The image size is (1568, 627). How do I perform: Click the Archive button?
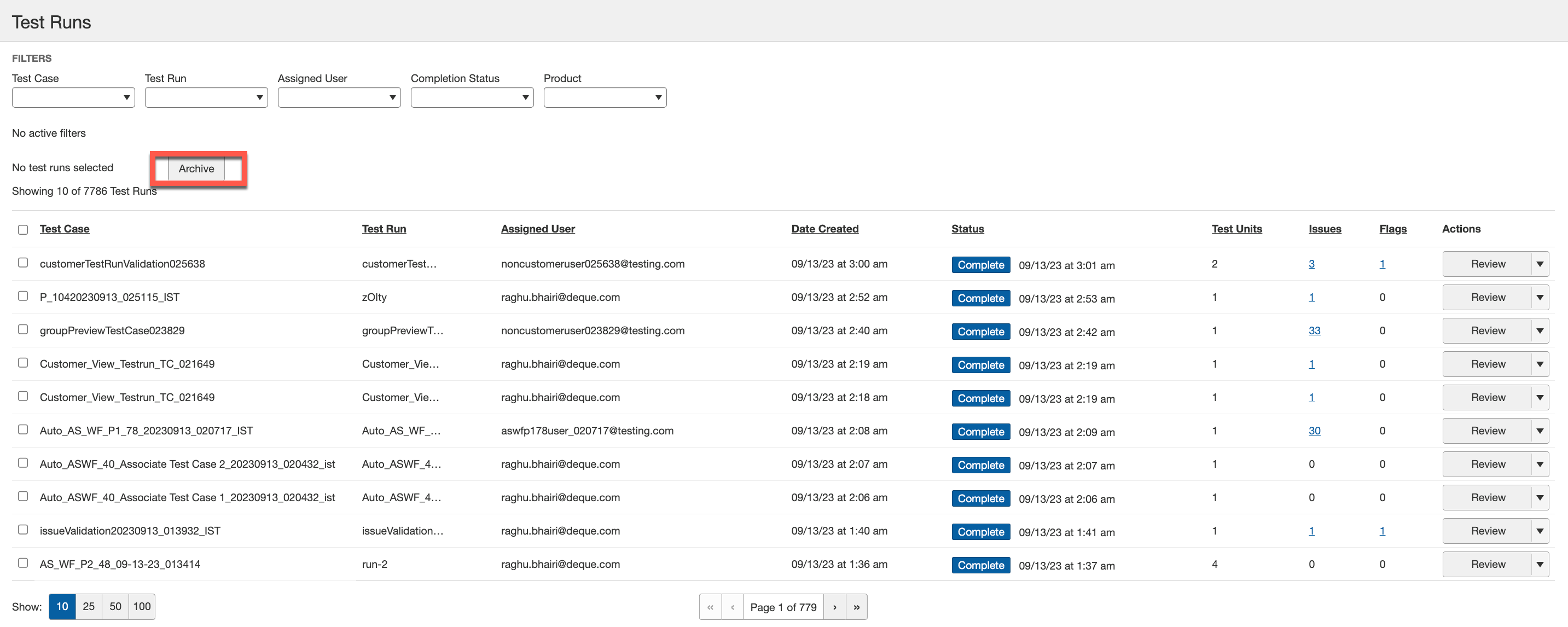[196, 169]
